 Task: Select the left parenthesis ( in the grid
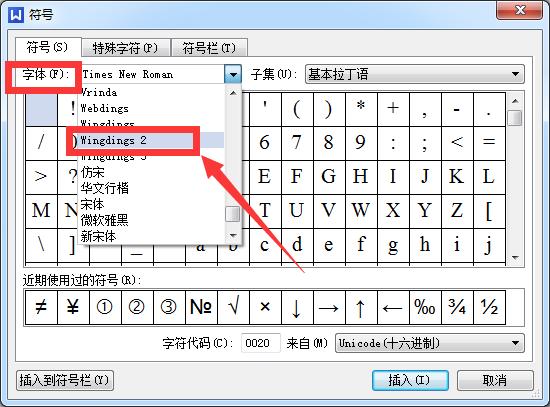297,109
